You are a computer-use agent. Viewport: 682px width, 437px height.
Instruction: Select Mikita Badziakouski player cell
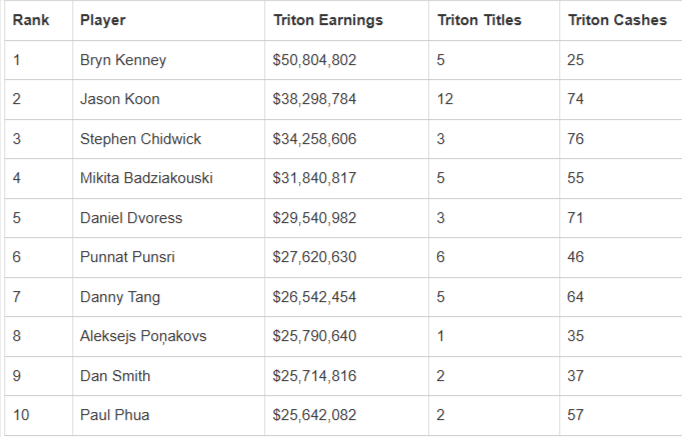click(146, 178)
